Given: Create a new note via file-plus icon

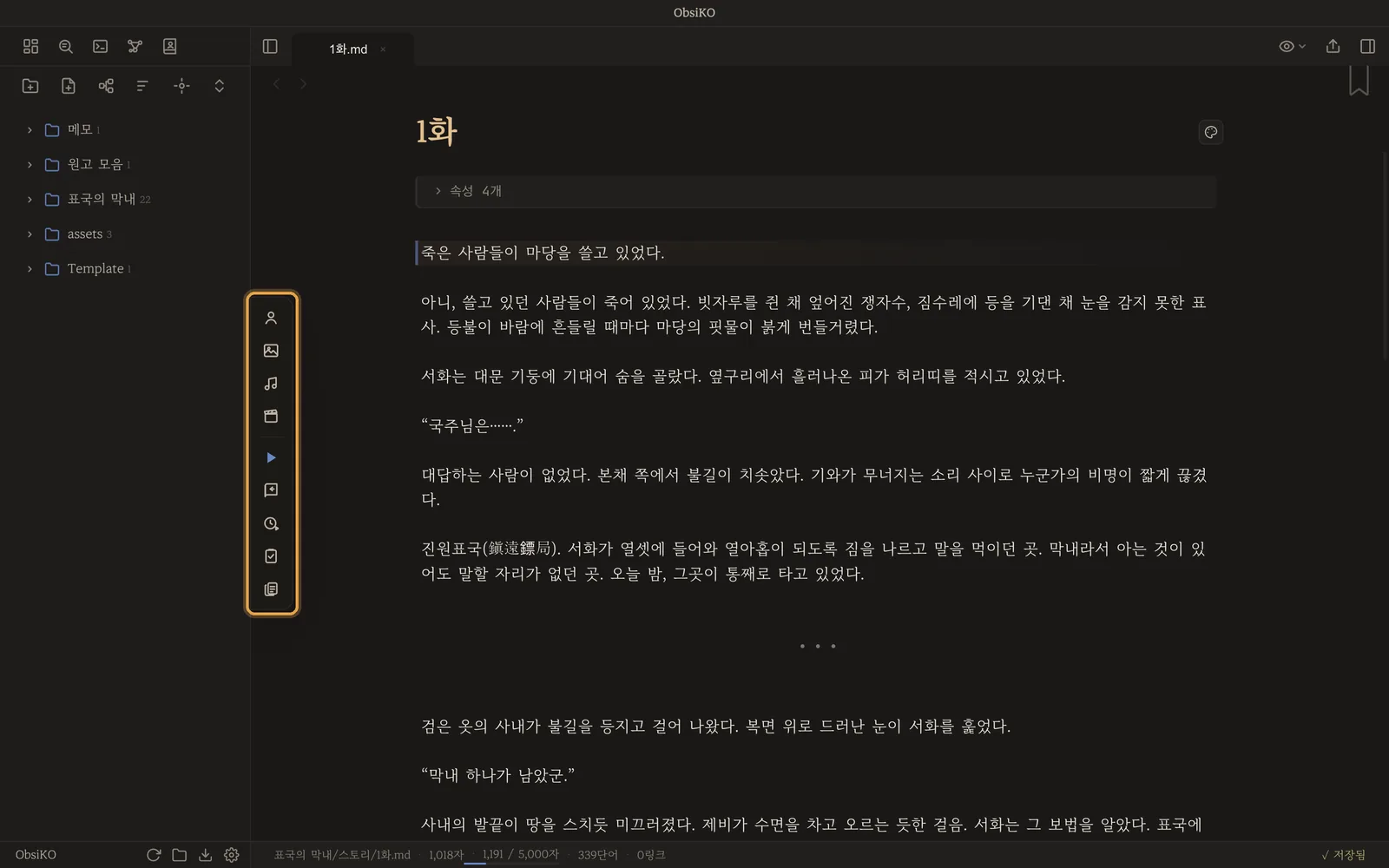Looking at the screenshot, I should (x=69, y=85).
